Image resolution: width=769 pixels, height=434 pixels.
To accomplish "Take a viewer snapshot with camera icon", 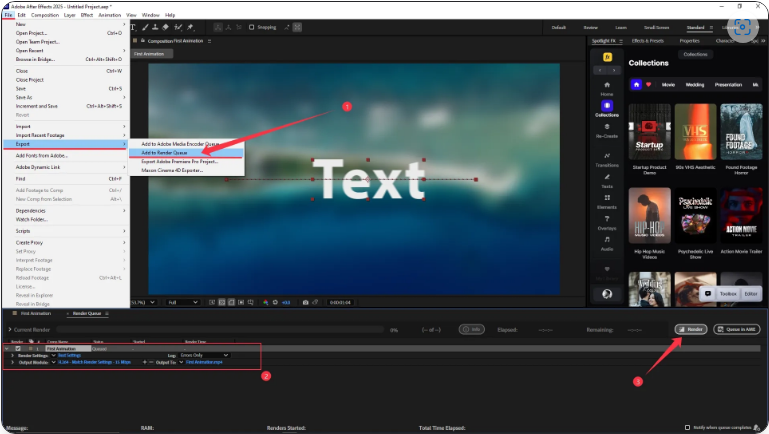I will pos(305,303).
